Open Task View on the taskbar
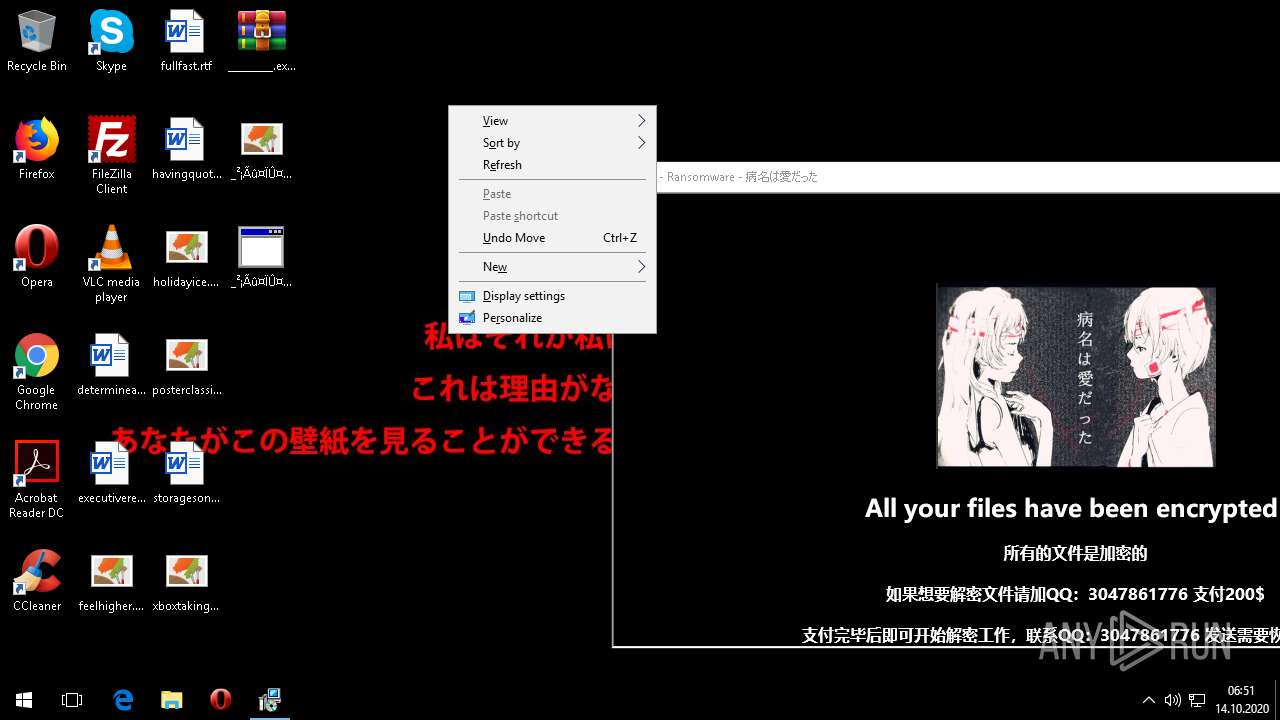Screen dimensions: 1280x720 tap(72, 700)
